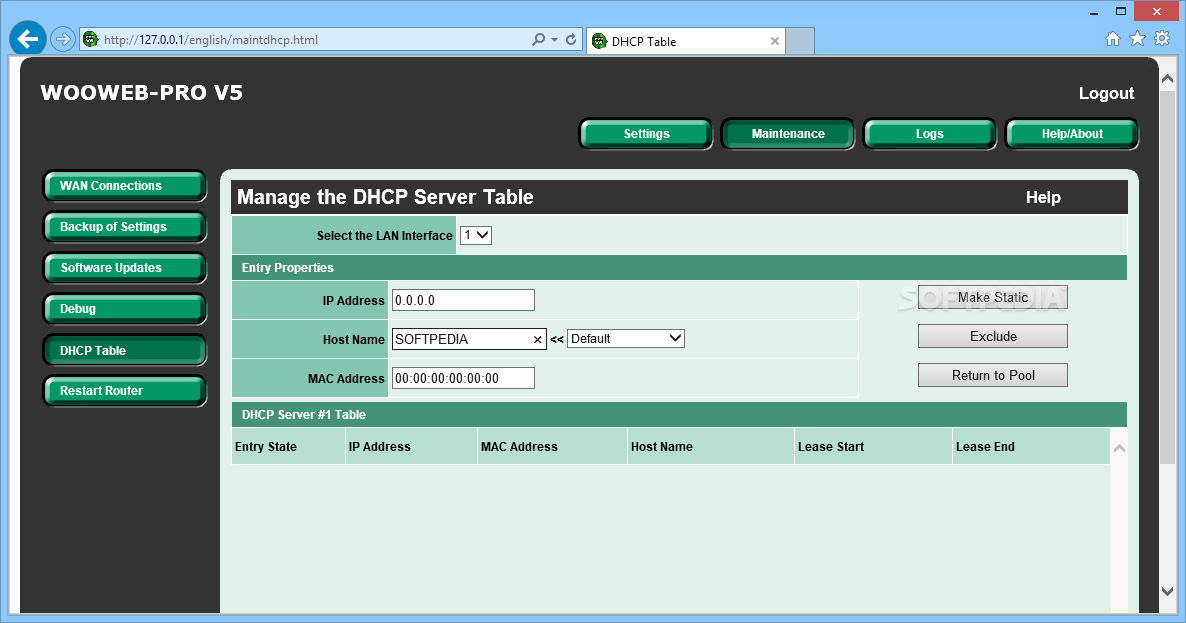Open the address bar autocomplete dropdown arrow
The image size is (1186, 623).
tap(554, 39)
